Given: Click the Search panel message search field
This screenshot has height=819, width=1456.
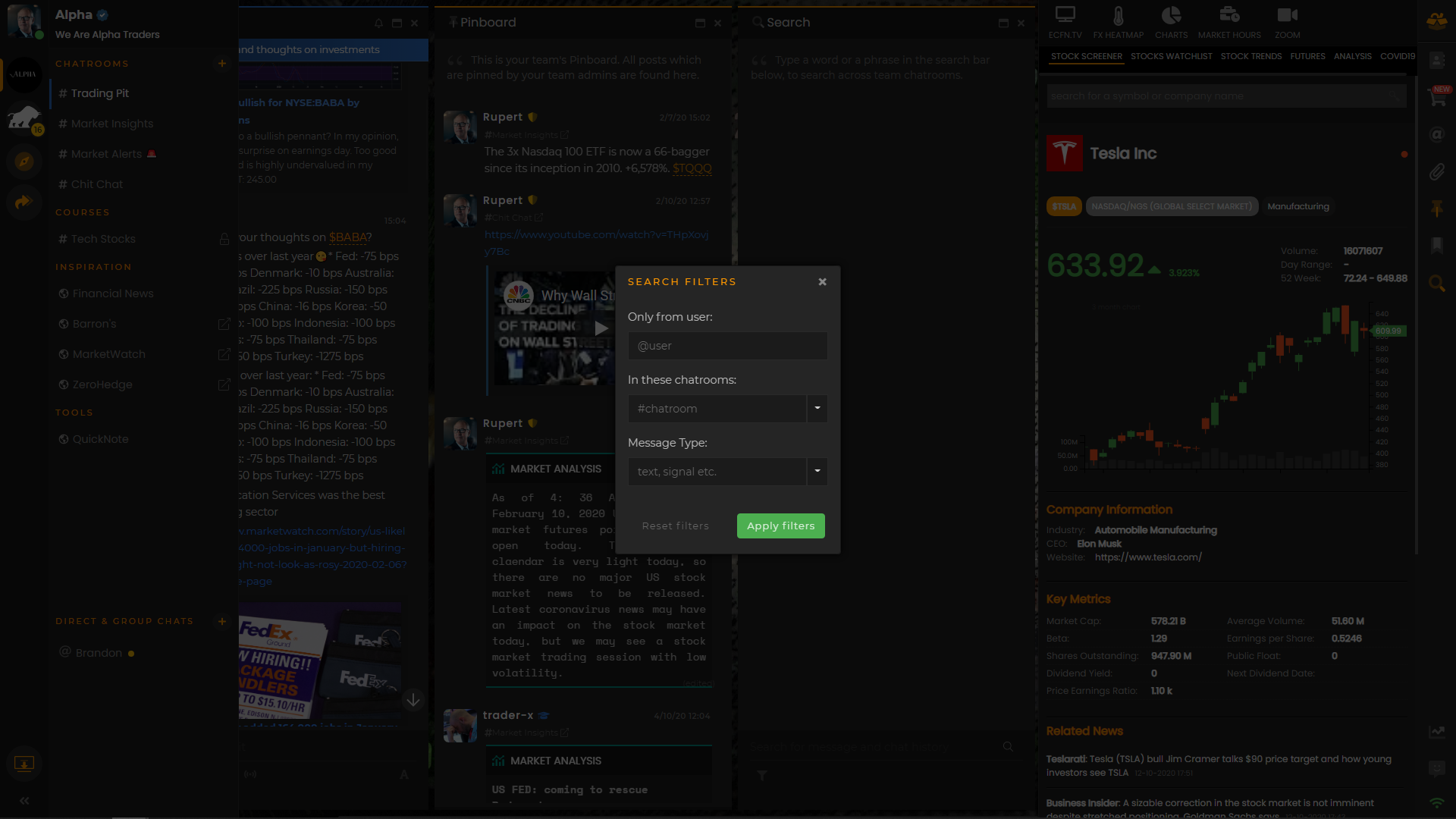Looking at the screenshot, I should coord(874,747).
